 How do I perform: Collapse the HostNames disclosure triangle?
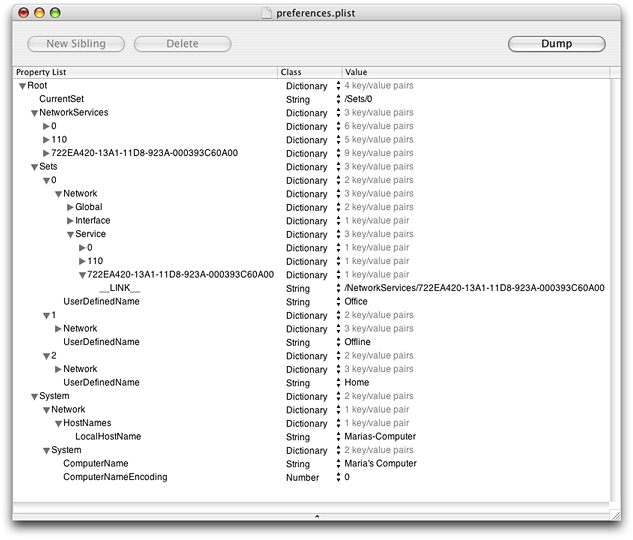58,424
